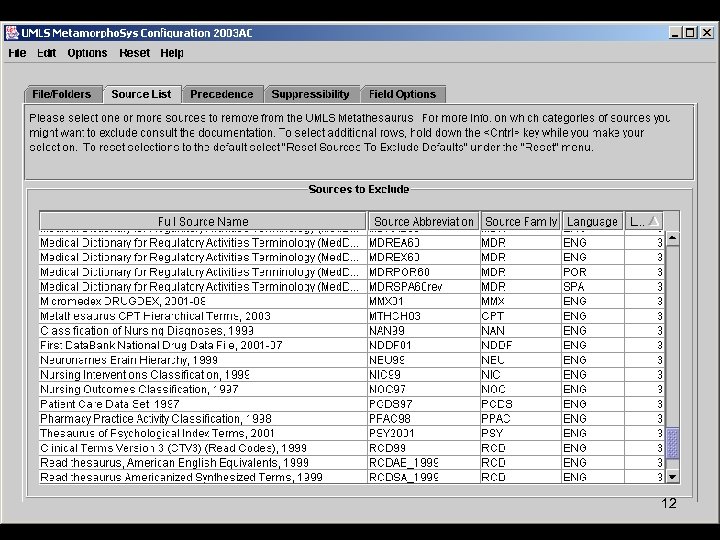Maximize the MetamorphoSys window
This screenshot has width=720, height=540.
pyautogui.click(x=690, y=33)
